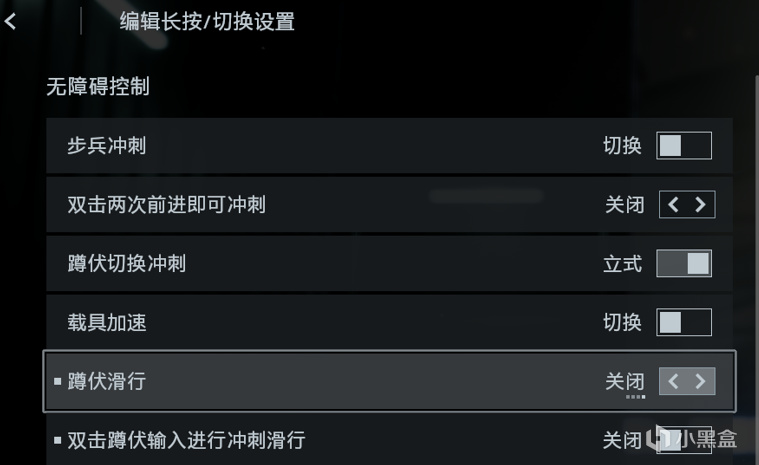
Task: Toggle the 载具加速 switch
Action: point(684,322)
